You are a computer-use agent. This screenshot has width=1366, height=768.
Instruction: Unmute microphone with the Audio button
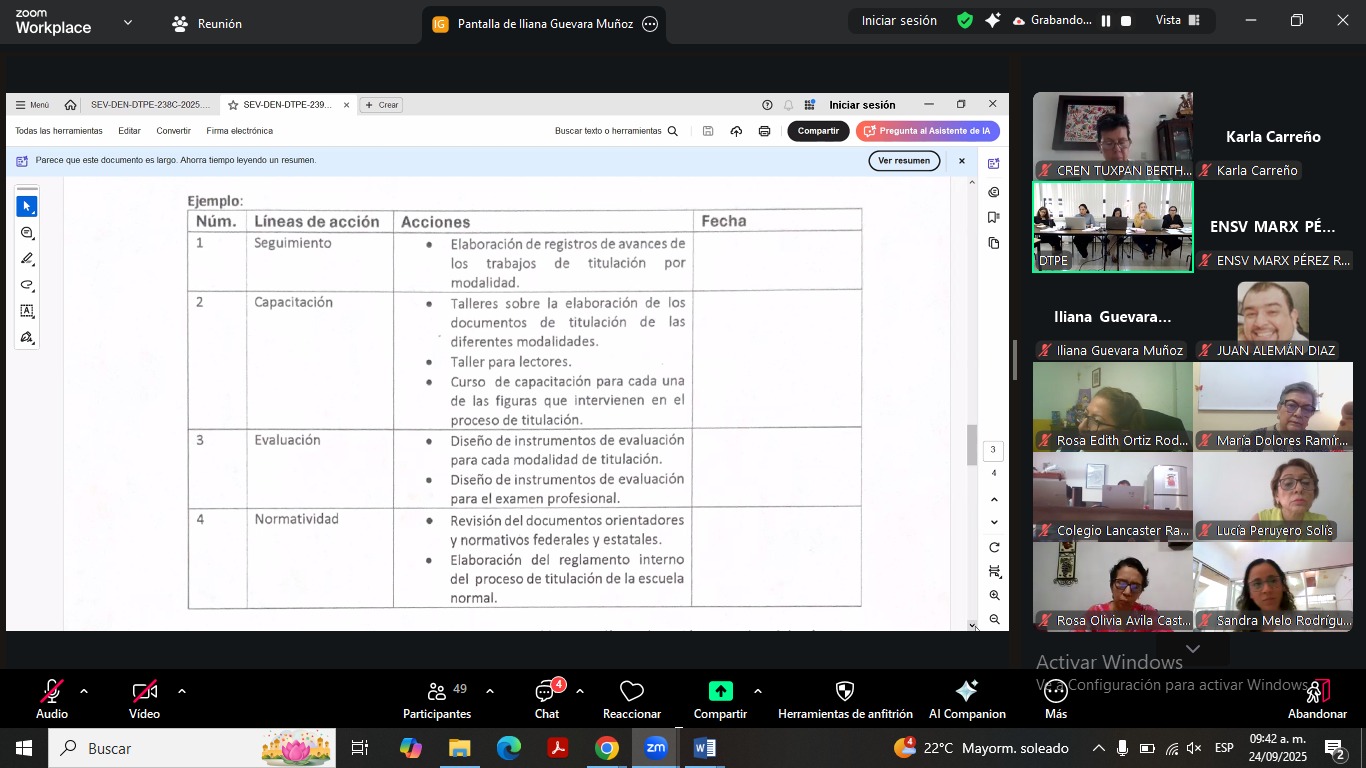pyautogui.click(x=51, y=699)
